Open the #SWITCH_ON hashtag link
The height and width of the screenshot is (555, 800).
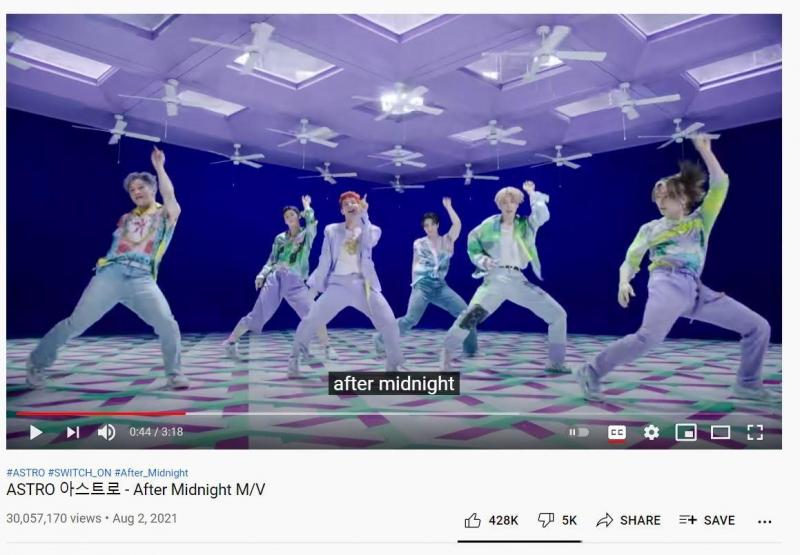[x=80, y=473]
